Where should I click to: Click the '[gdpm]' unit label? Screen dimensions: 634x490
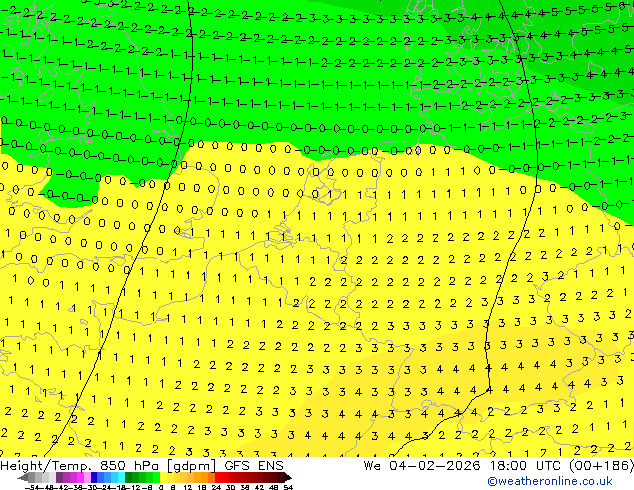192,466
